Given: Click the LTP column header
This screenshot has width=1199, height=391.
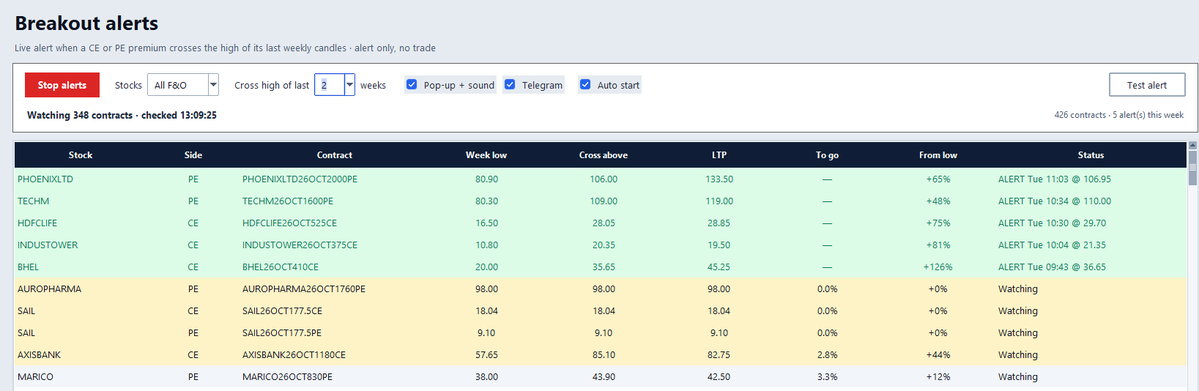Looking at the screenshot, I should (x=719, y=155).
